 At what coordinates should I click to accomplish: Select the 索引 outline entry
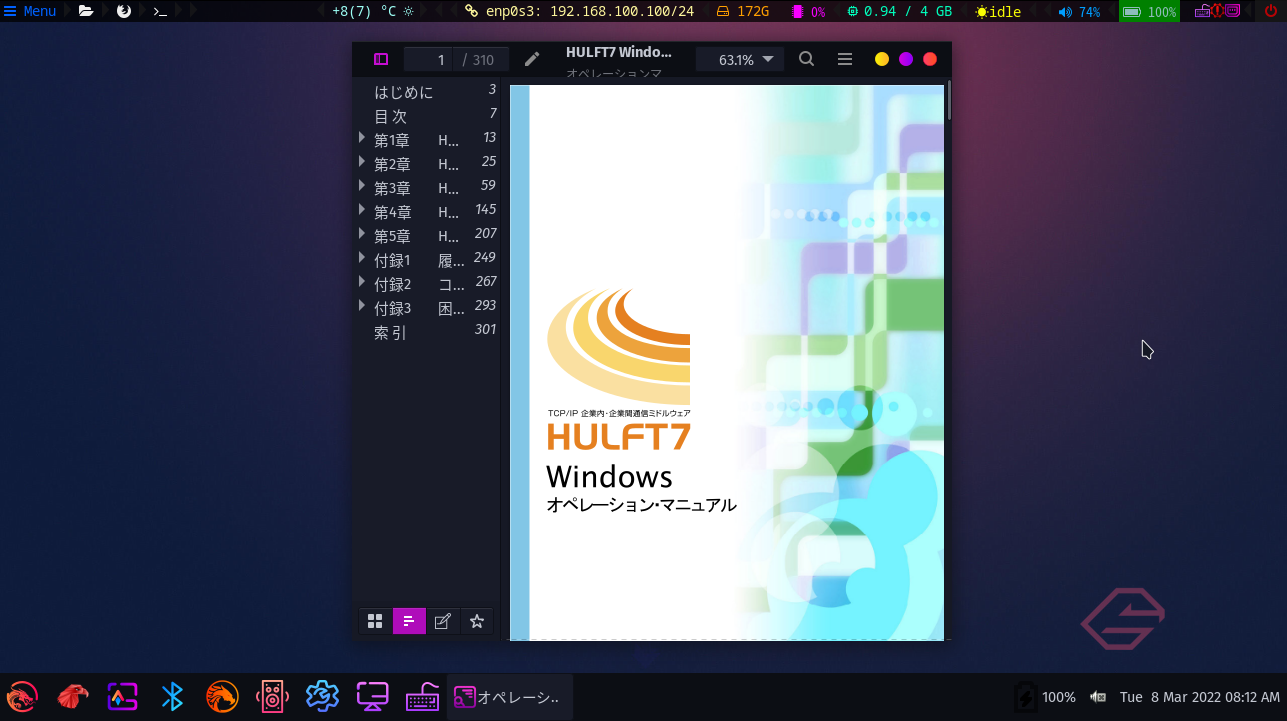click(391, 333)
